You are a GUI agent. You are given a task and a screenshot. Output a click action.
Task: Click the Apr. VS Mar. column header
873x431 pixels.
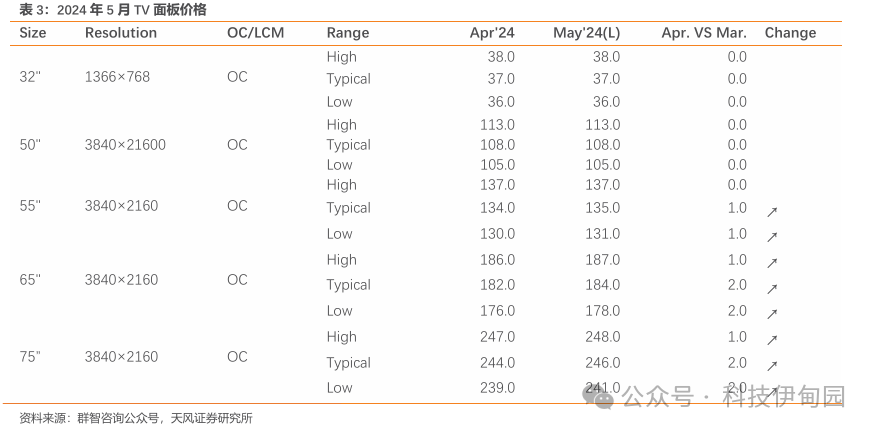(704, 33)
